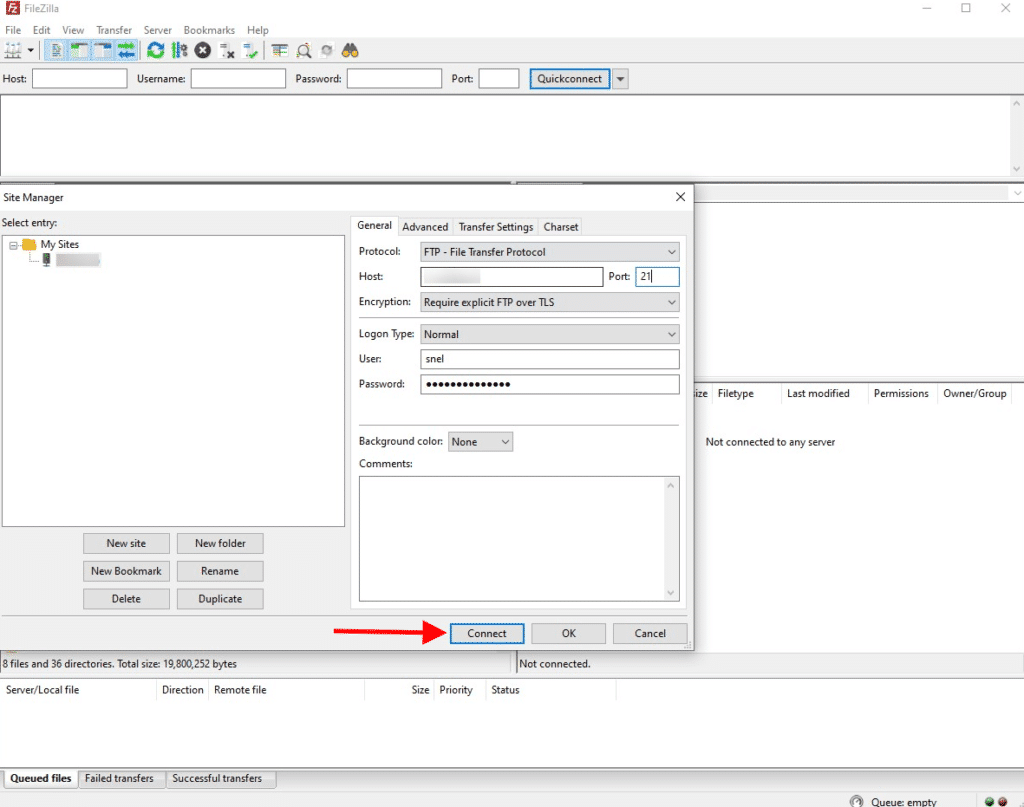The width and height of the screenshot is (1024, 807).
Task: Switch to the Advanced tab
Action: [x=425, y=226]
